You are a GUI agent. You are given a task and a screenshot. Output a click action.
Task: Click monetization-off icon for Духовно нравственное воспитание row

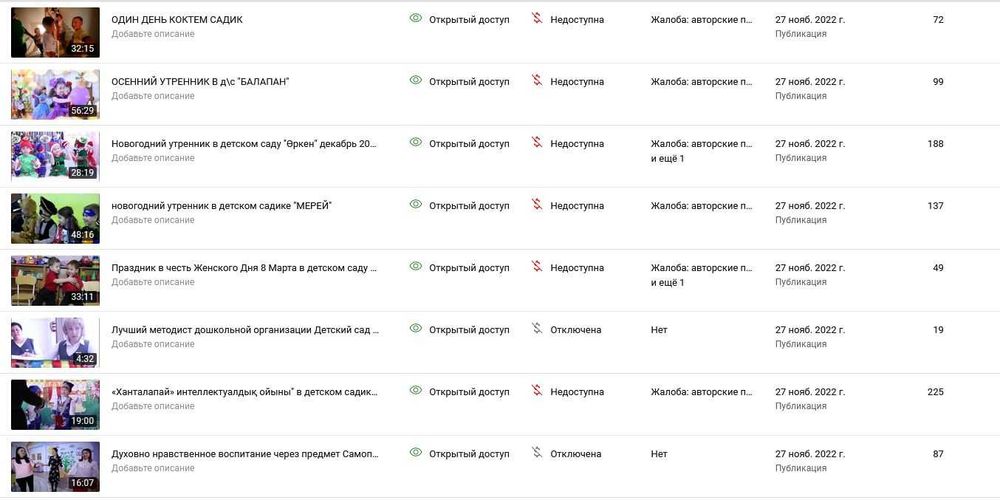point(537,453)
